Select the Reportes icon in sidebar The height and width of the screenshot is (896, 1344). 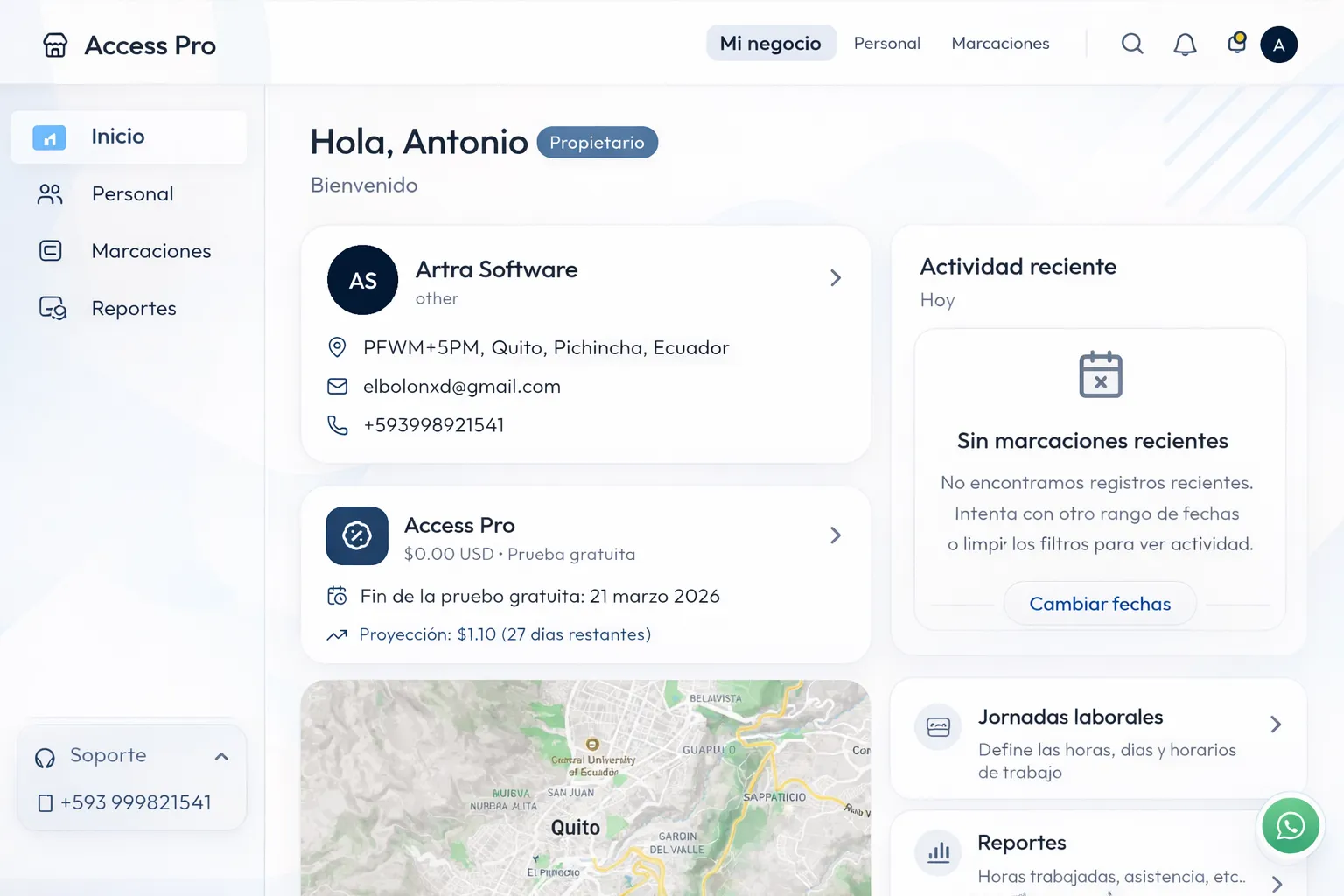click(50, 308)
